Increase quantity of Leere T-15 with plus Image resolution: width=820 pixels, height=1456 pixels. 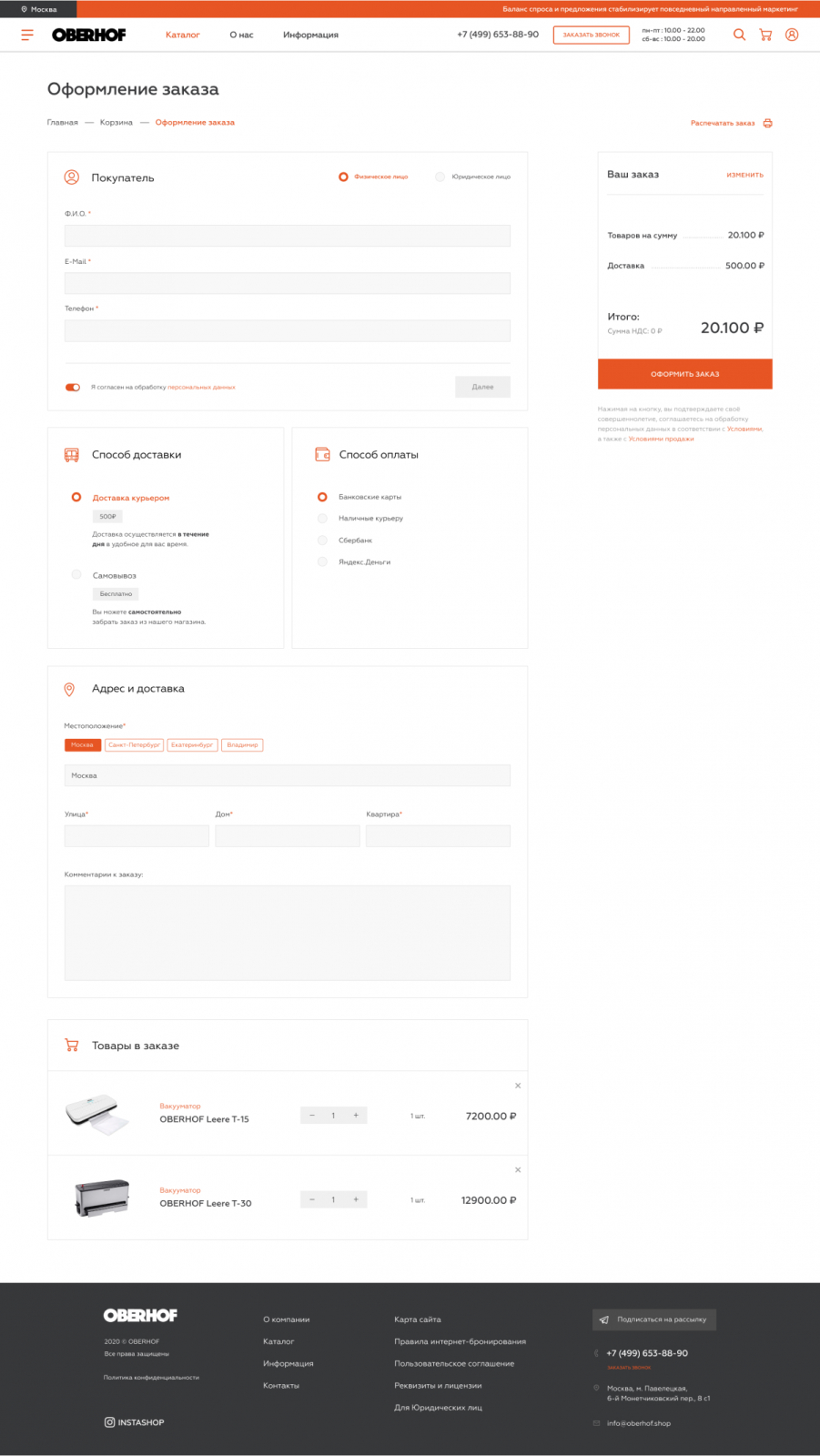click(x=356, y=1116)
